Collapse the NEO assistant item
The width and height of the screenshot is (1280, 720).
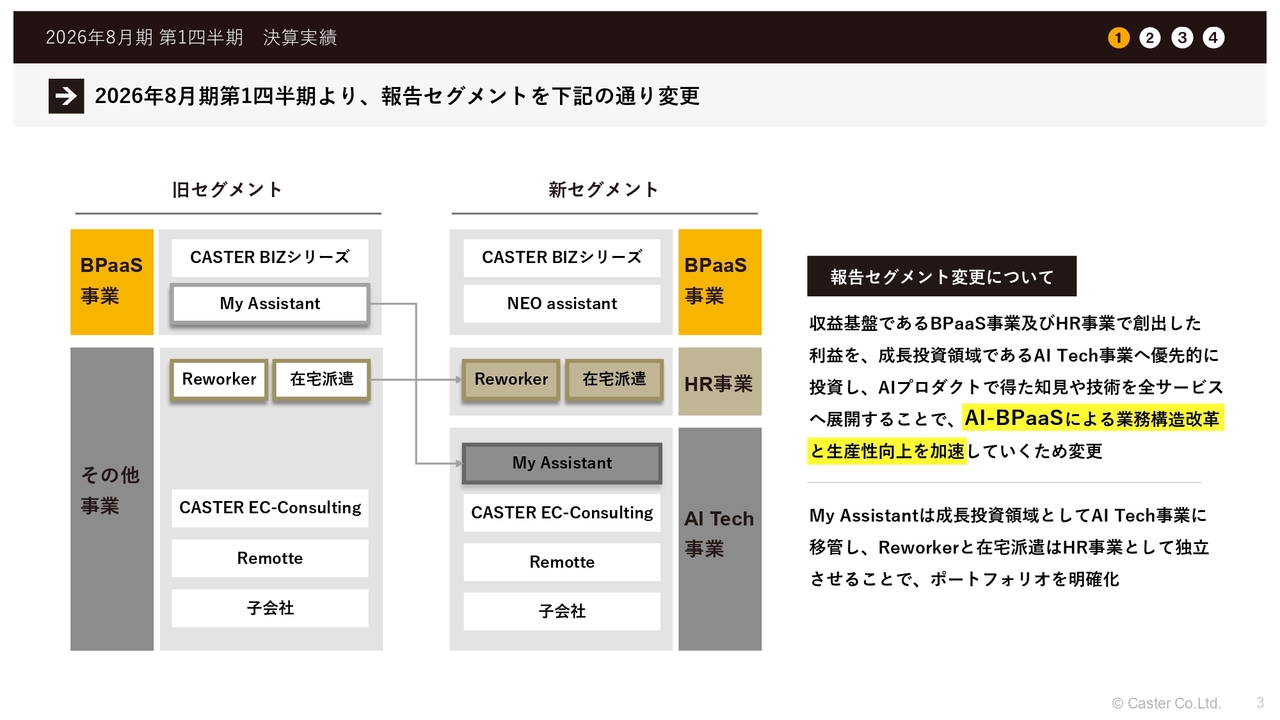[x=561, y=303]
